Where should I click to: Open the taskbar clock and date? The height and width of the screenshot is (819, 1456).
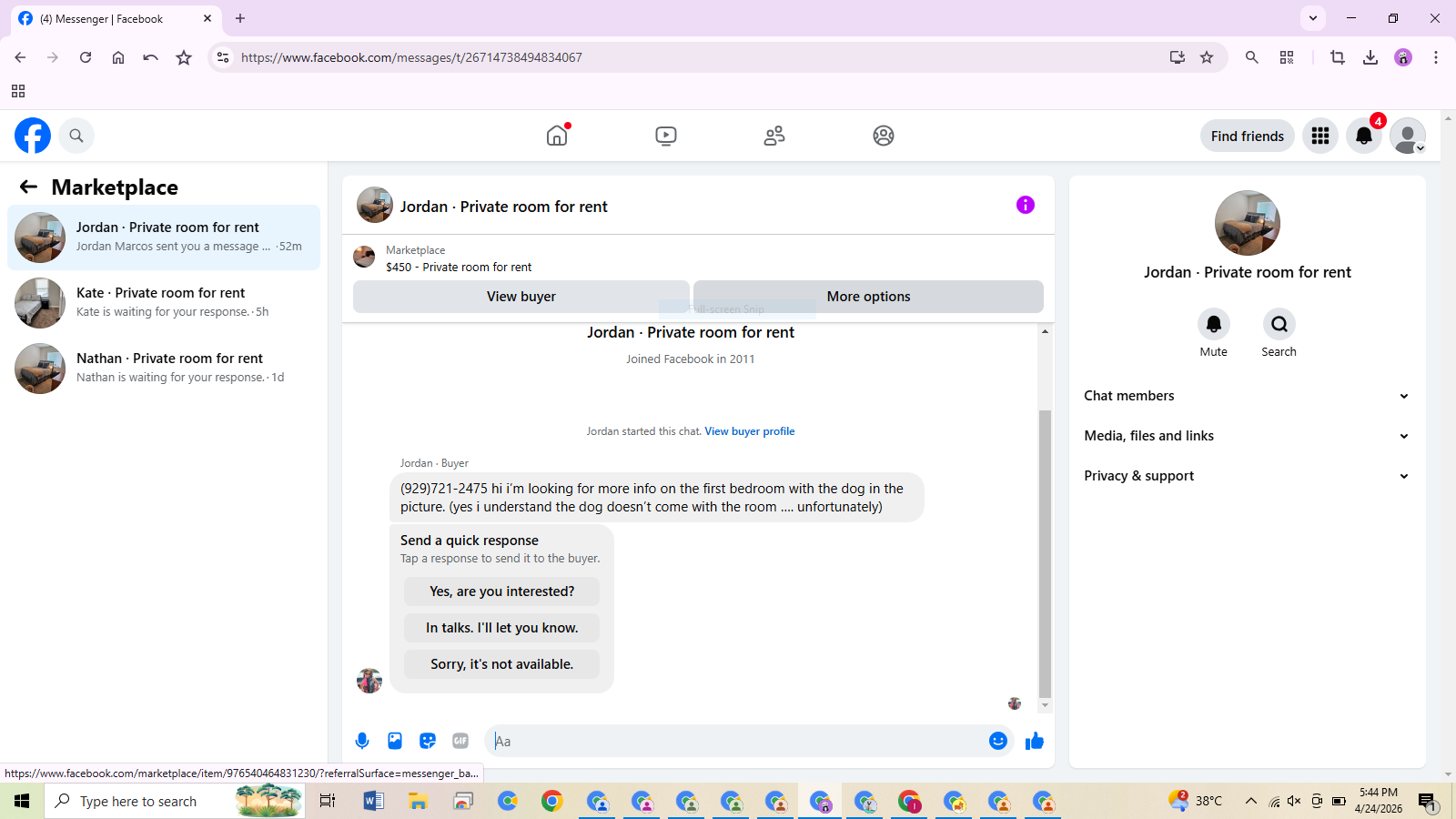click(x=1379, y=801)
